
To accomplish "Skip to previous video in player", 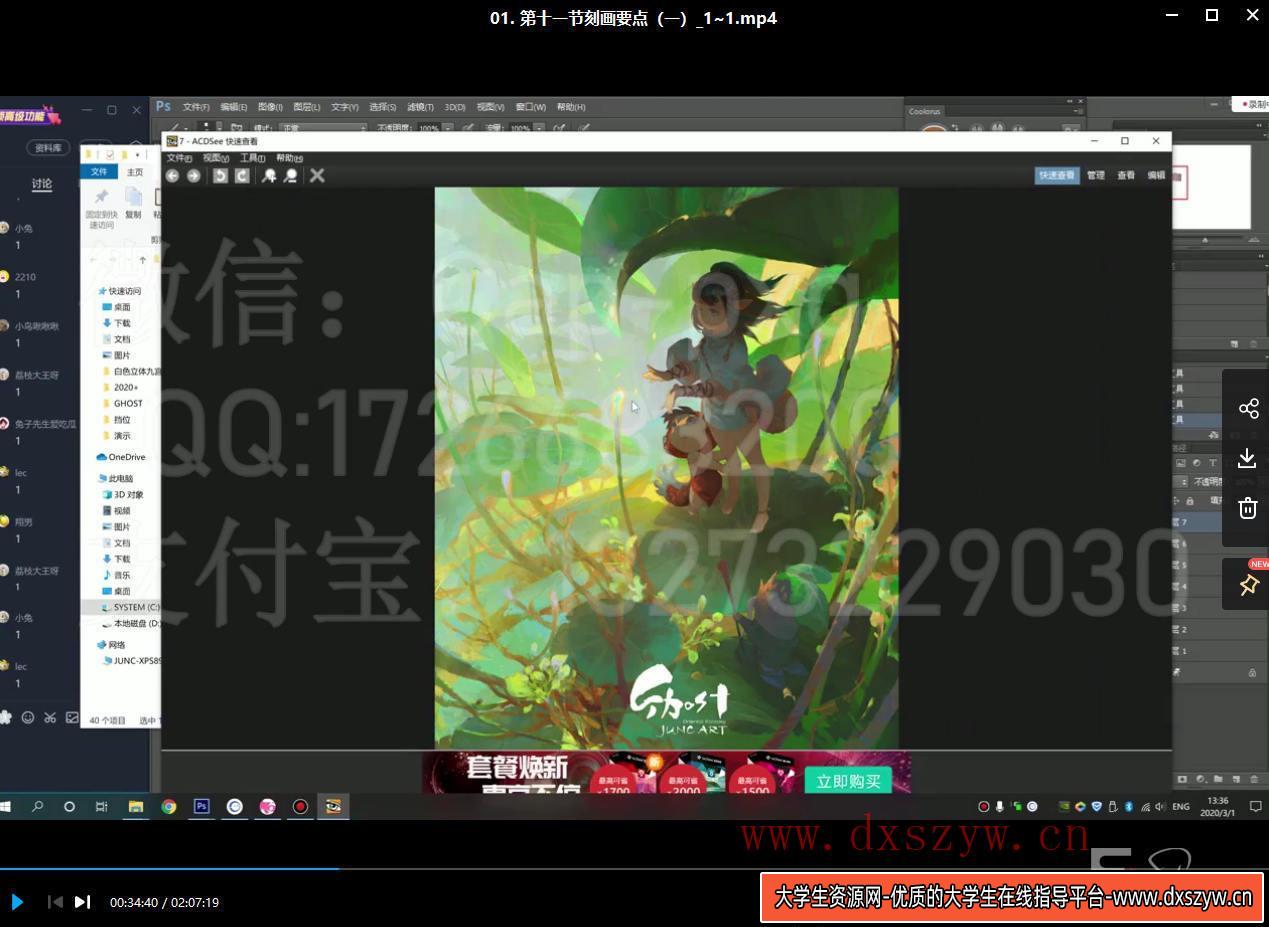I will [55, 902].
